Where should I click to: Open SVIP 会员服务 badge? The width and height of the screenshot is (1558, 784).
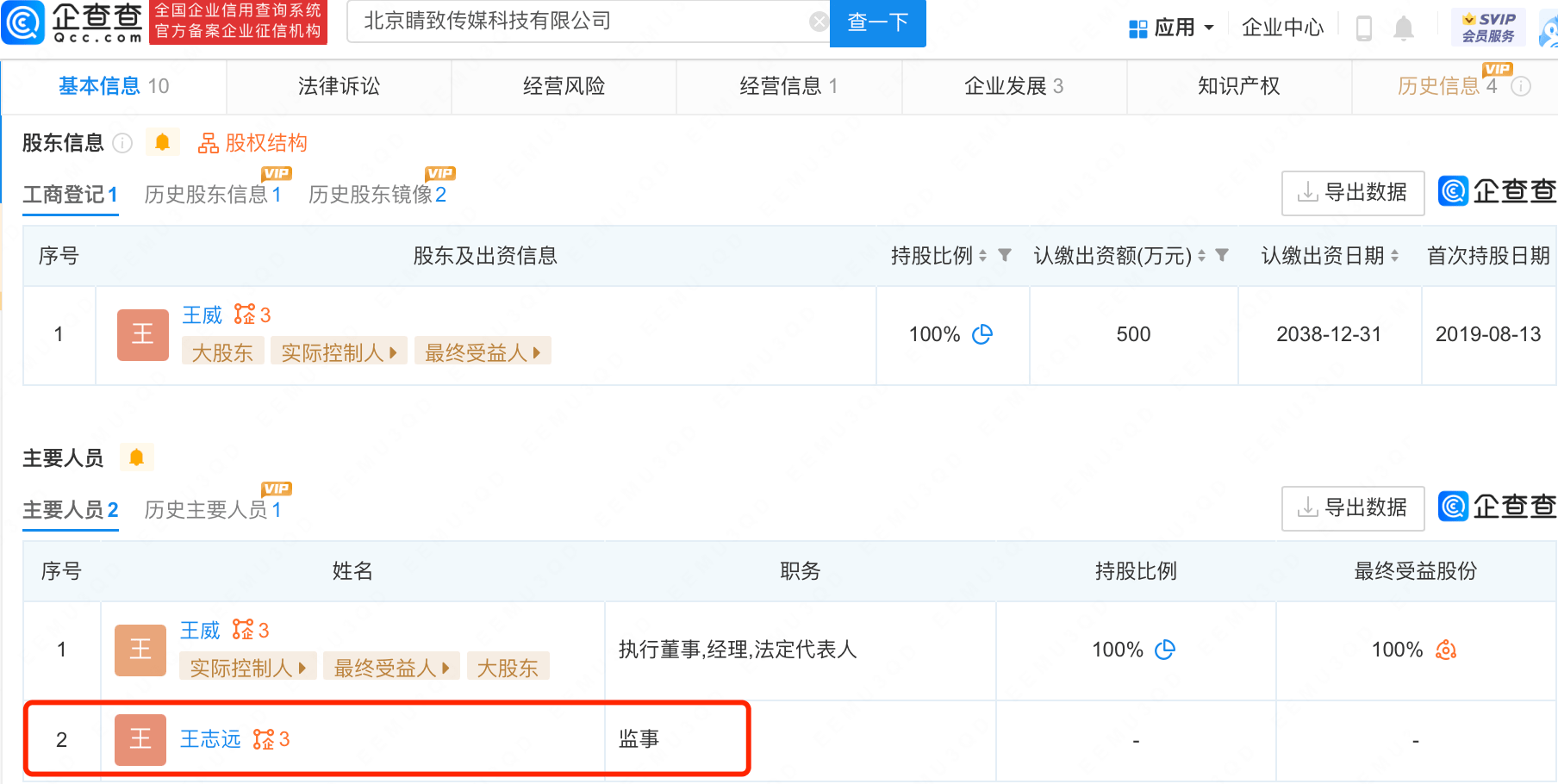coord(1488,28)
